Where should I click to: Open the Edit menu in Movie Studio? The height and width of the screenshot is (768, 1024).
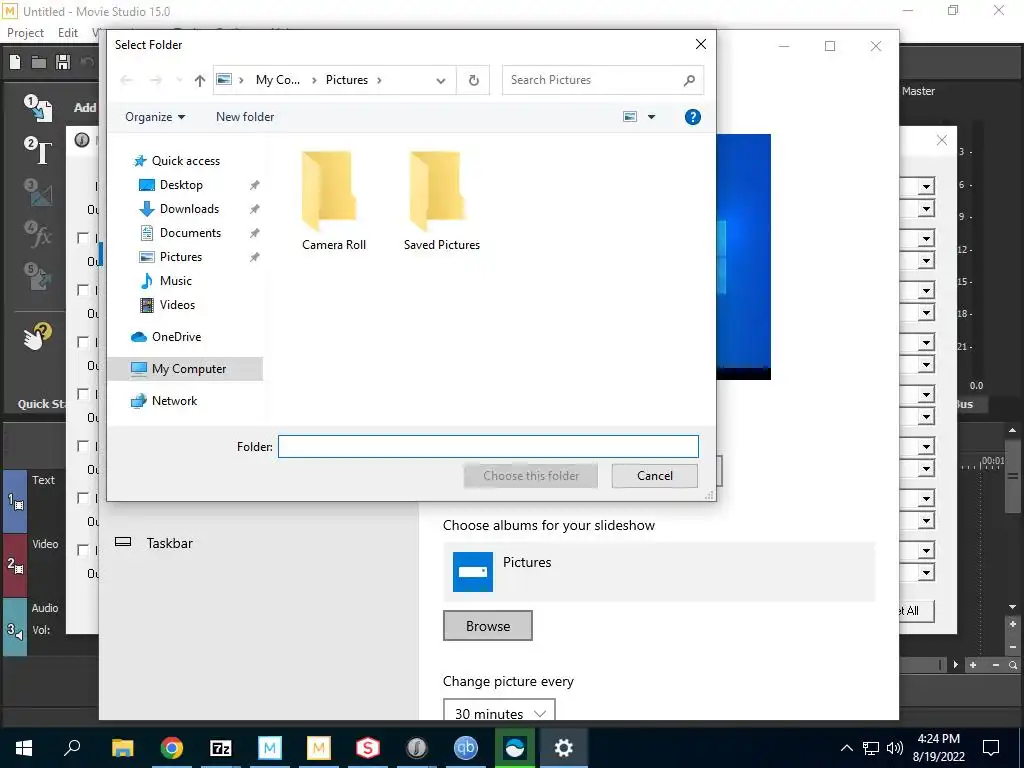coord(68,33)
